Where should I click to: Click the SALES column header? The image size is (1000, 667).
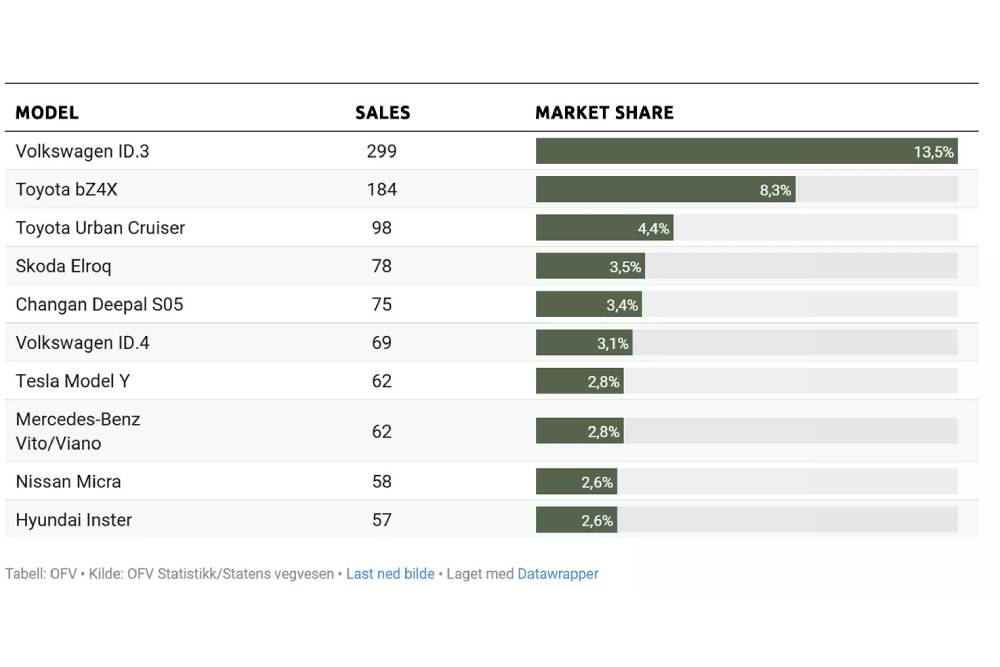(382, 113)
